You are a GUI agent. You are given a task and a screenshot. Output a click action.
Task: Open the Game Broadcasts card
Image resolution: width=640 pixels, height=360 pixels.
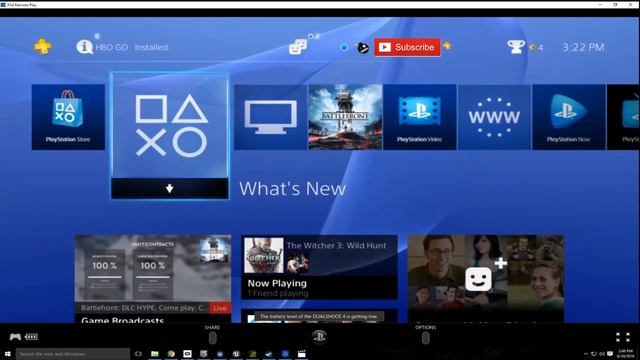[x=153, y=279]
